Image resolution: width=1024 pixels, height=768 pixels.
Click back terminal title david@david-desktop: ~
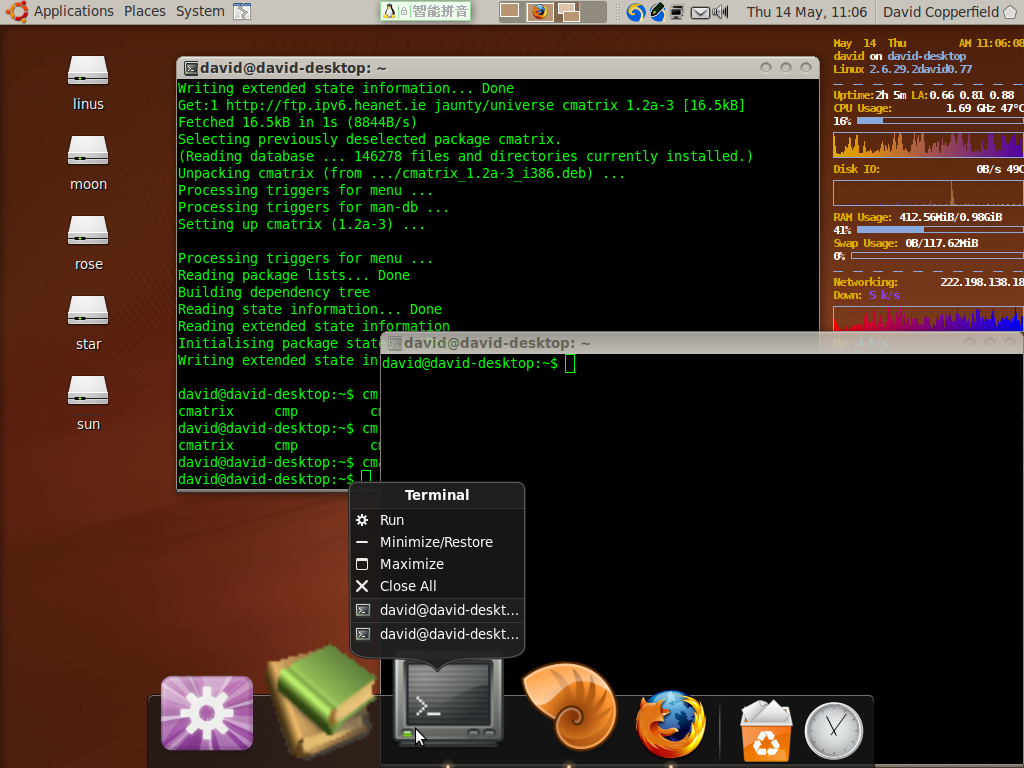coord(293,68)
